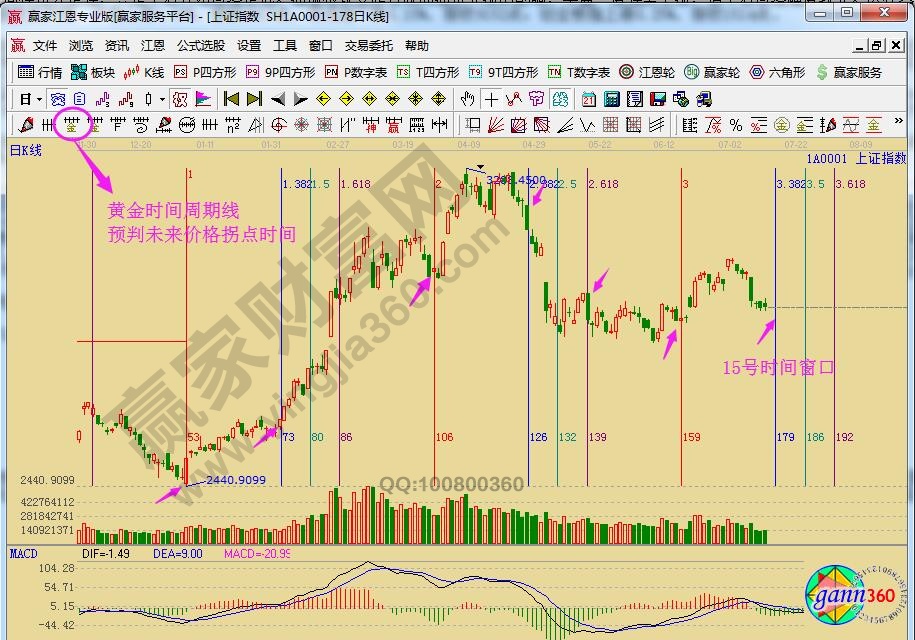Select the percent sign retracement tool
The width and height of the screenshot is (915, 640).
pos(735,125)
